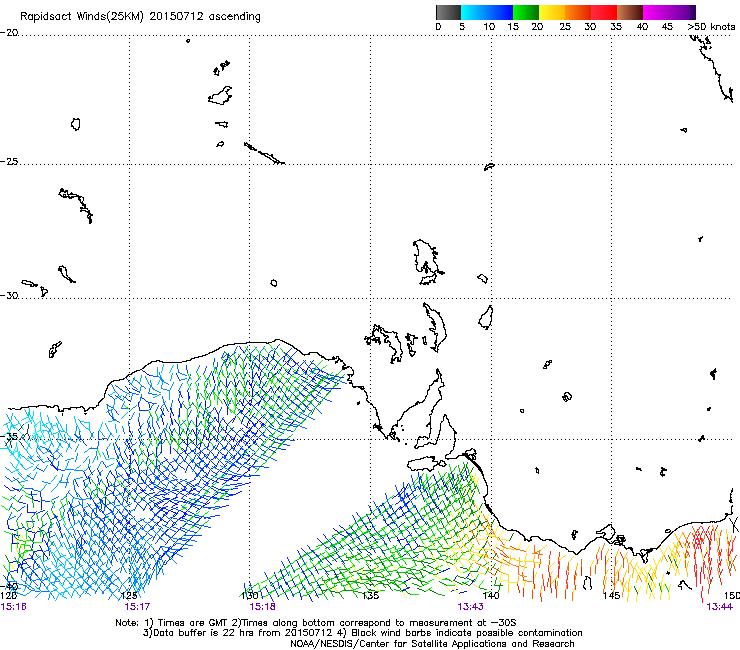Click the brown 35-40 knots legend color
The width and height of the screenshot is (740, 650).
(630, 12)
